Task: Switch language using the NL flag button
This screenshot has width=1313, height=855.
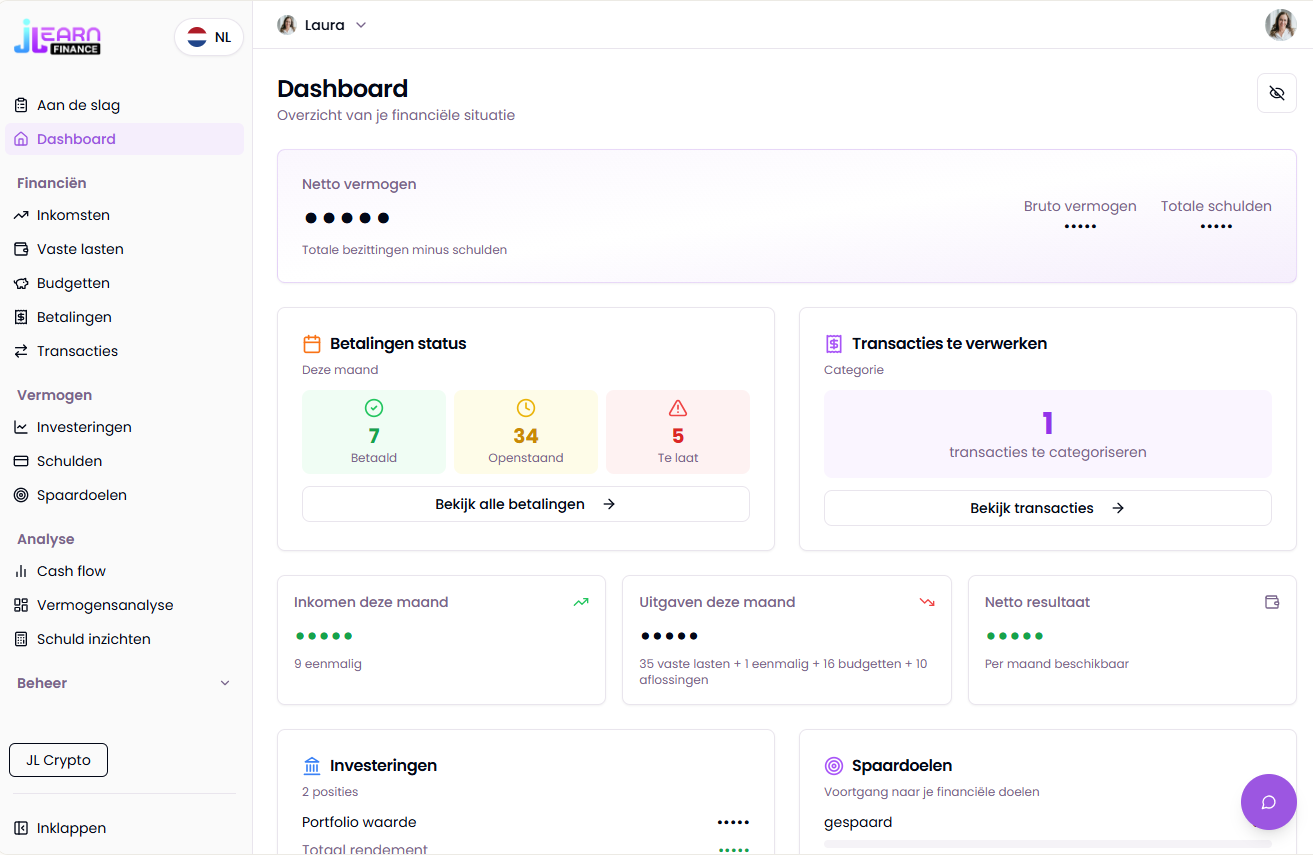Action: pos(209,38)
